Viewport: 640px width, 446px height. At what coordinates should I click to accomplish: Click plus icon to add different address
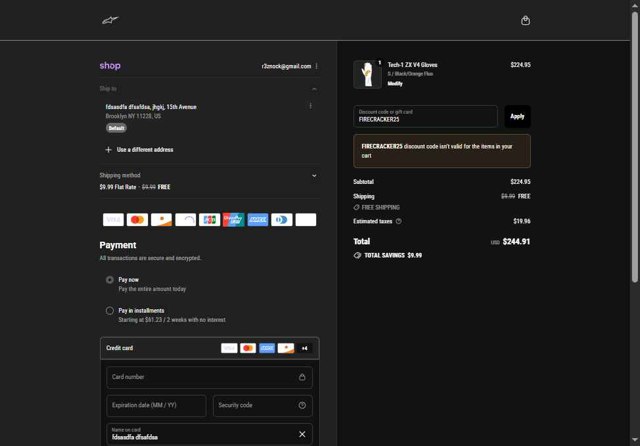coord(108,150)
